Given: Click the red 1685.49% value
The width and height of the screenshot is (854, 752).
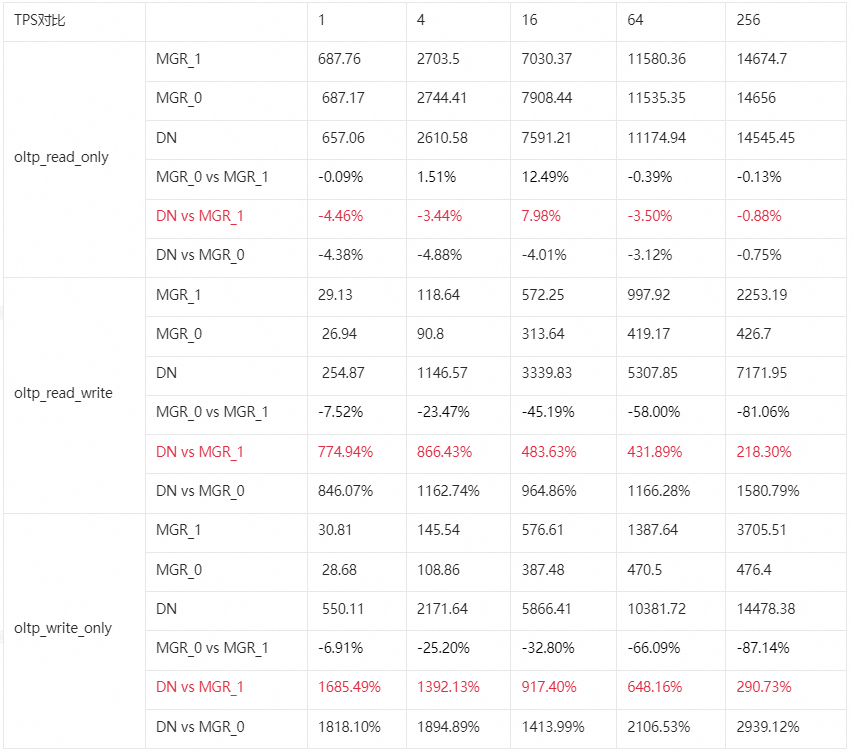Looking at the screenshot, I should pyautogui.click(x=349, y=687).
